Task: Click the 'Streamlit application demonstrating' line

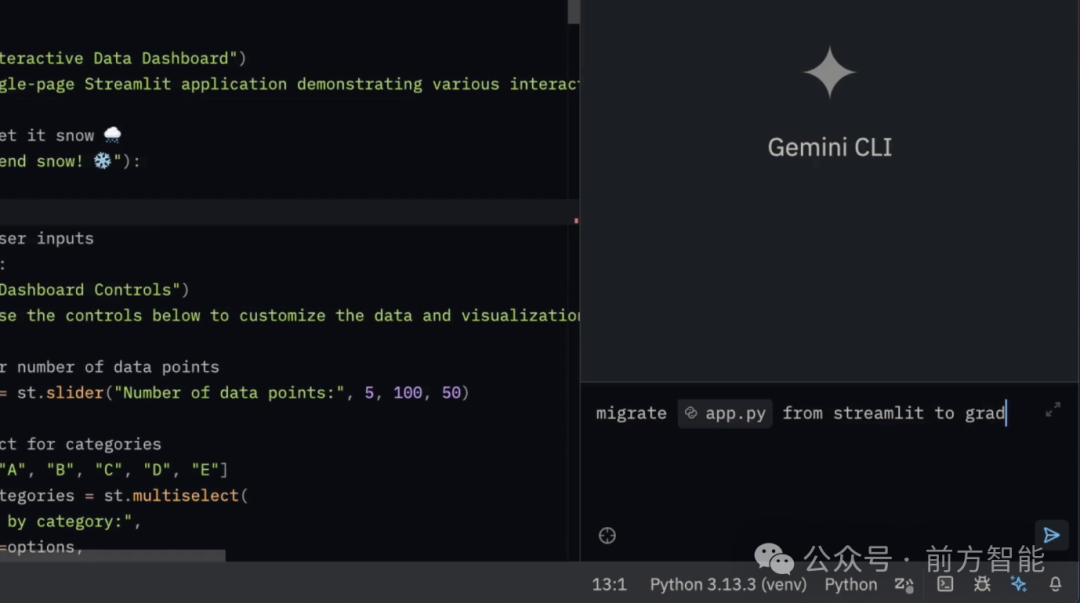Action: [x=289, y=84]
